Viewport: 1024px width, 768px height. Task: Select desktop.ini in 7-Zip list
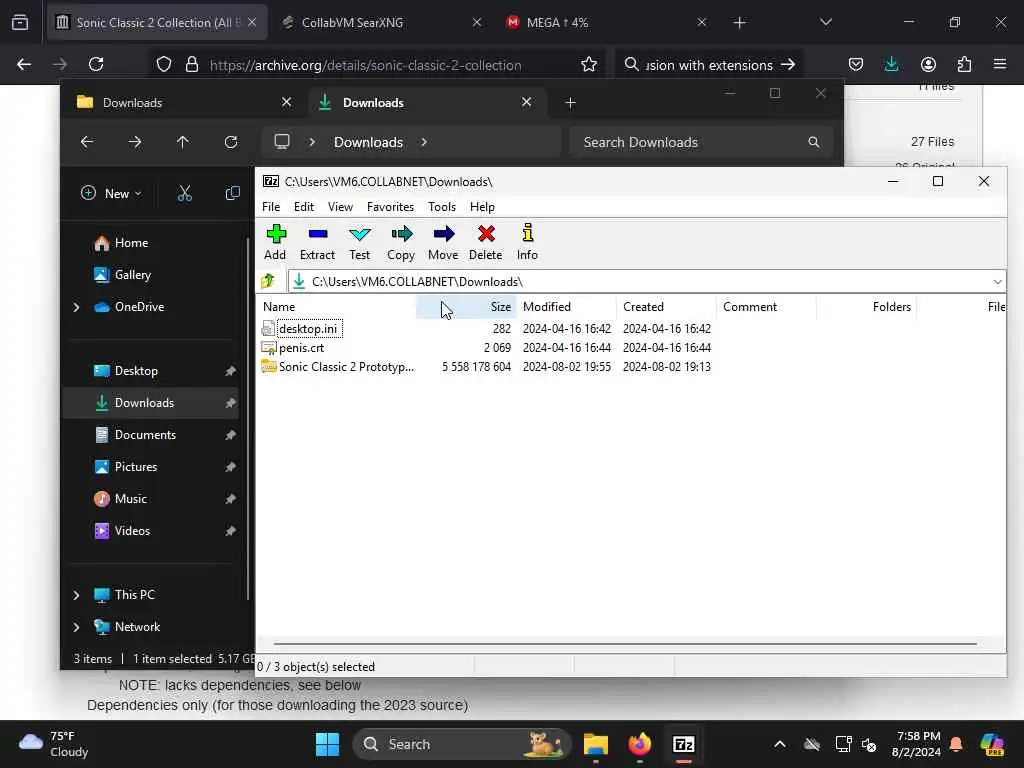(308, 328)
